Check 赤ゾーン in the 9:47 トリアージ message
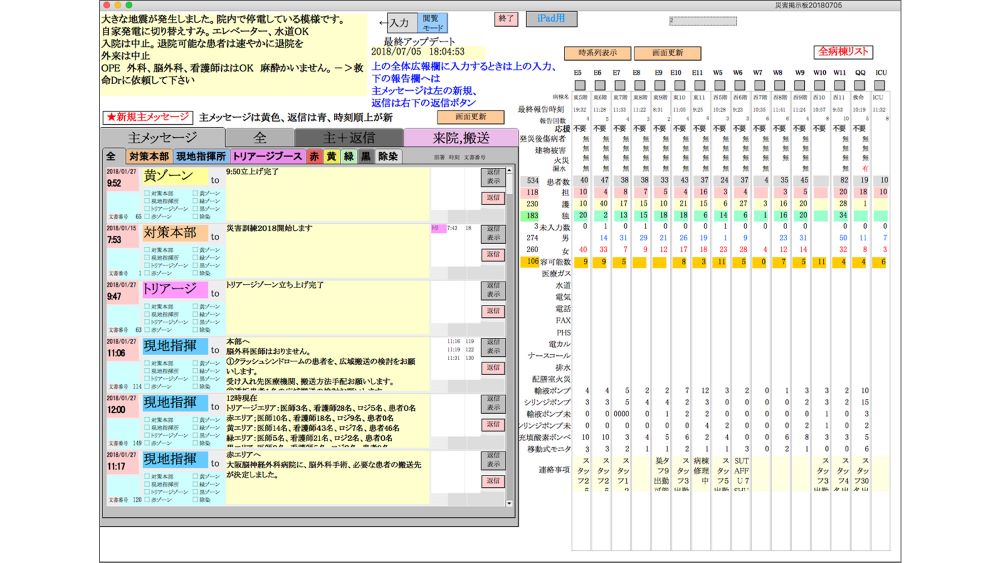Viewport: 1000px width, 563px height. pyautogui.click(x=147, y=330)
